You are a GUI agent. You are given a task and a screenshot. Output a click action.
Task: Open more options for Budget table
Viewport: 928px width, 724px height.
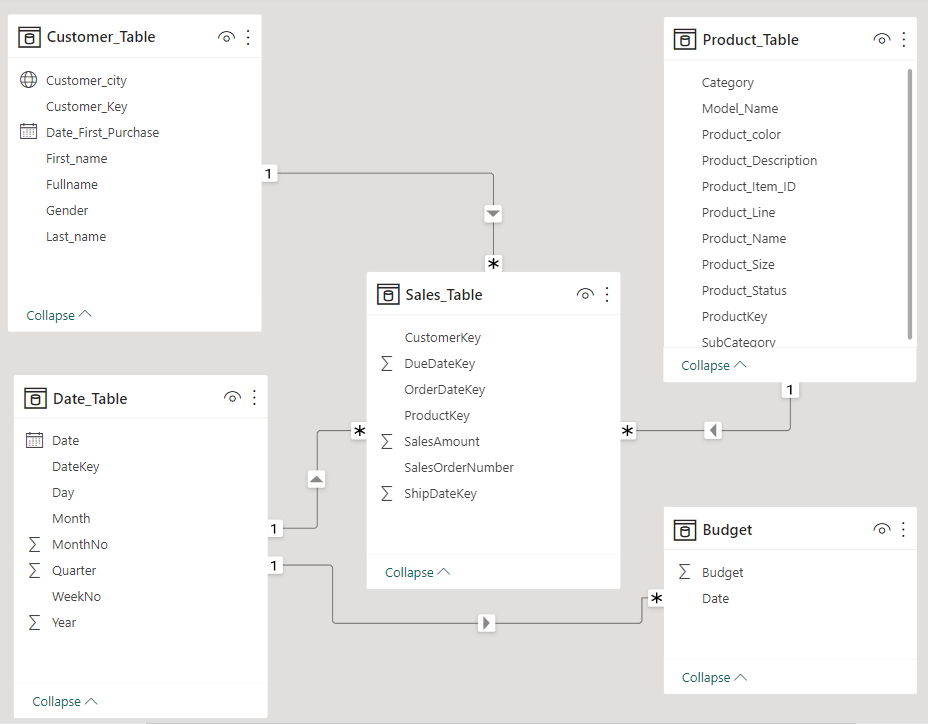903,529
